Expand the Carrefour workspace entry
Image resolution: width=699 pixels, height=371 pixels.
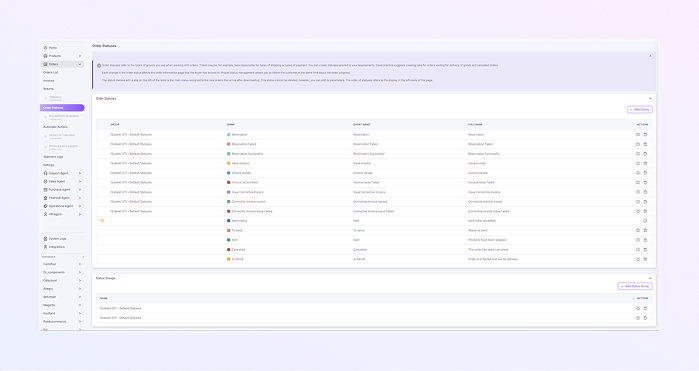coord(80,264)
